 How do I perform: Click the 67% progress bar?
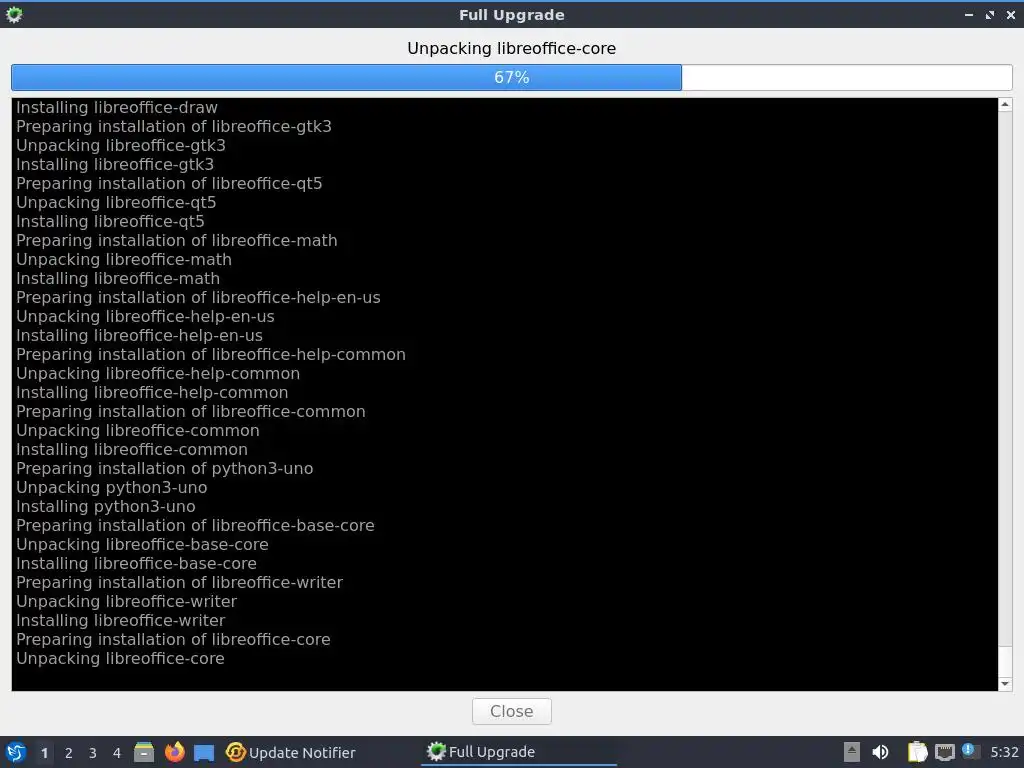(511, 77)
